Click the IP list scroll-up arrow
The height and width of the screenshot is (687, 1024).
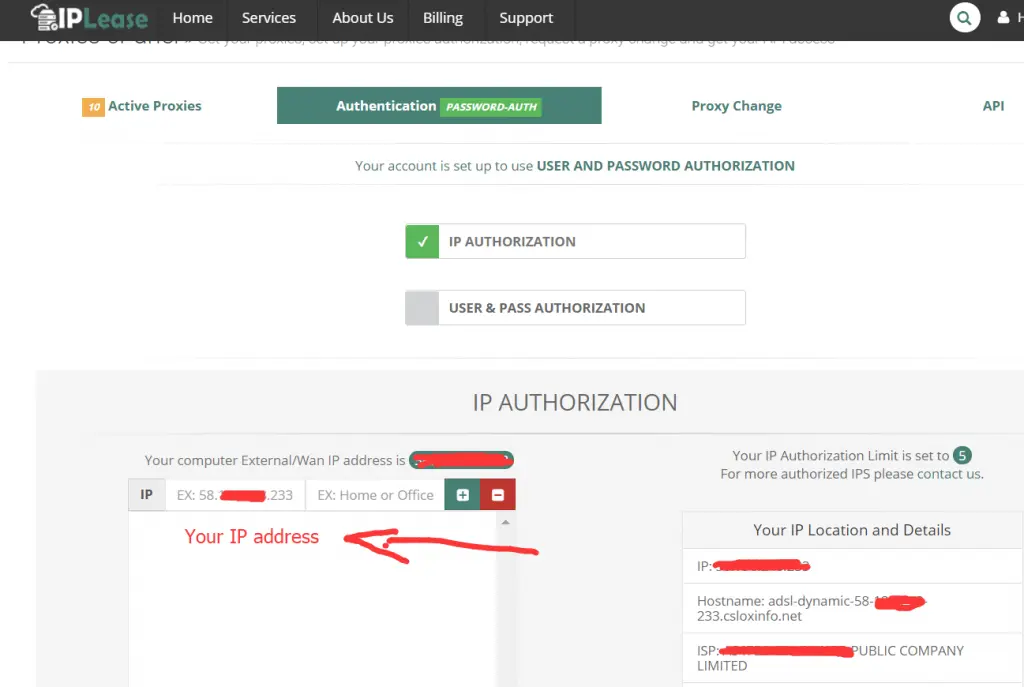[505, 522]
